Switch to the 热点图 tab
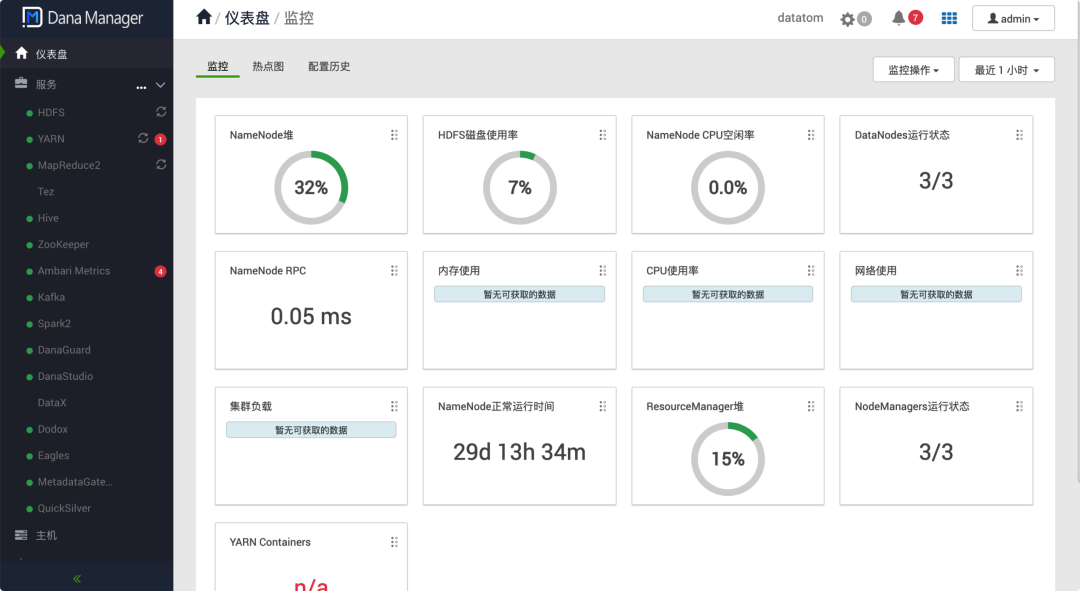Screen dimensions: 1080x591 pos(268,67)
